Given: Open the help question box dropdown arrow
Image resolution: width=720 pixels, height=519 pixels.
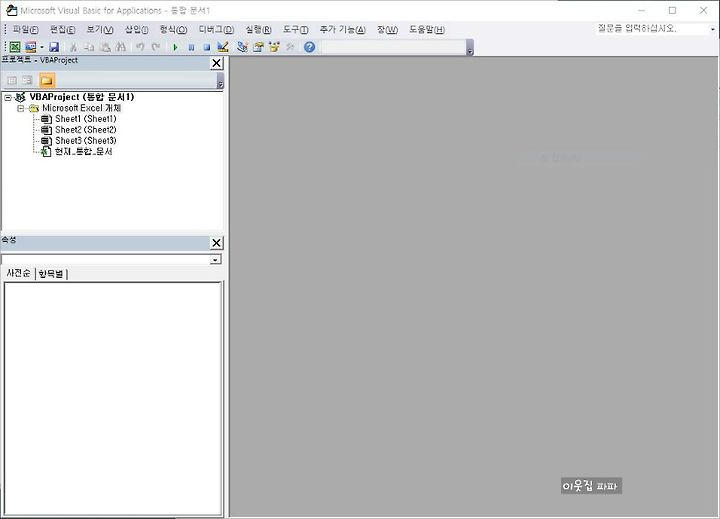Looking at the screenshot, I should pyautogui.click(x=713, y=29).
